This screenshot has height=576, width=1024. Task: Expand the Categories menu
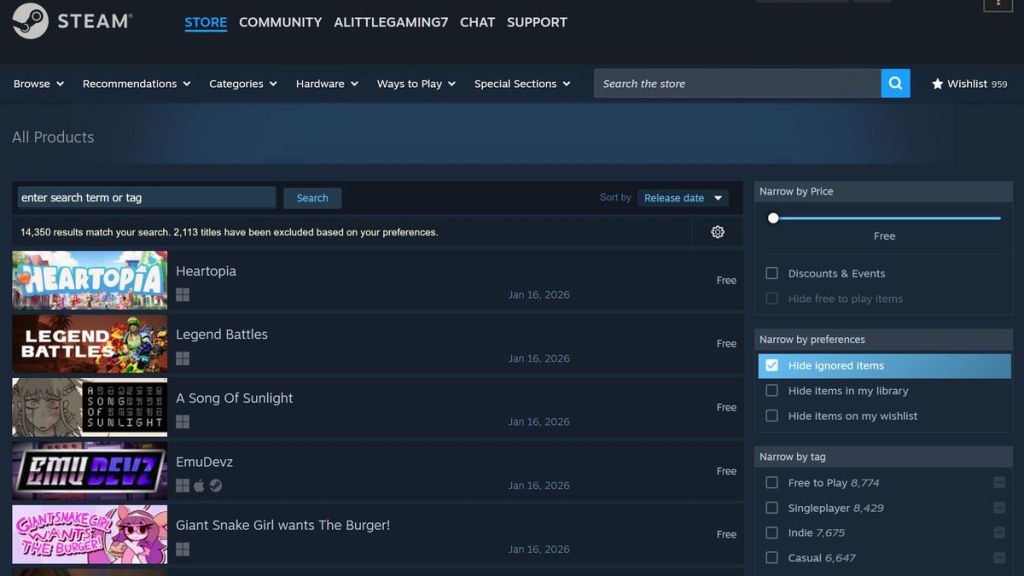click(x=242, y=84)
